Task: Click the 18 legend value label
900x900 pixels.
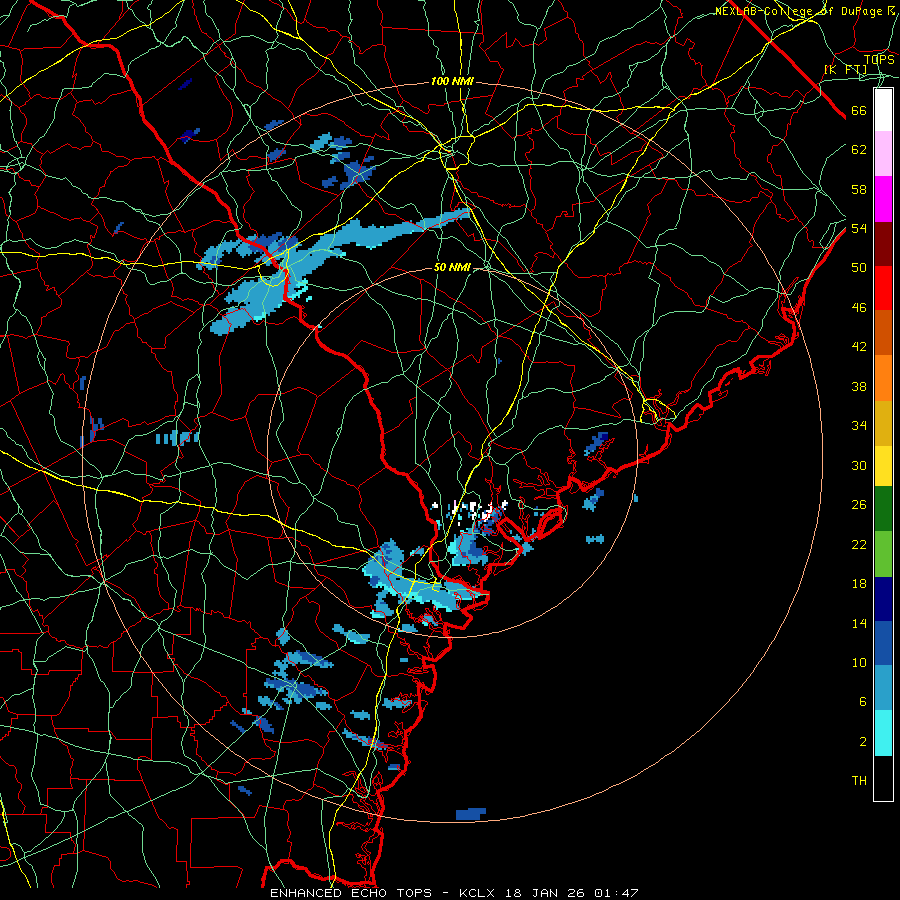Action: pos(859,584)
